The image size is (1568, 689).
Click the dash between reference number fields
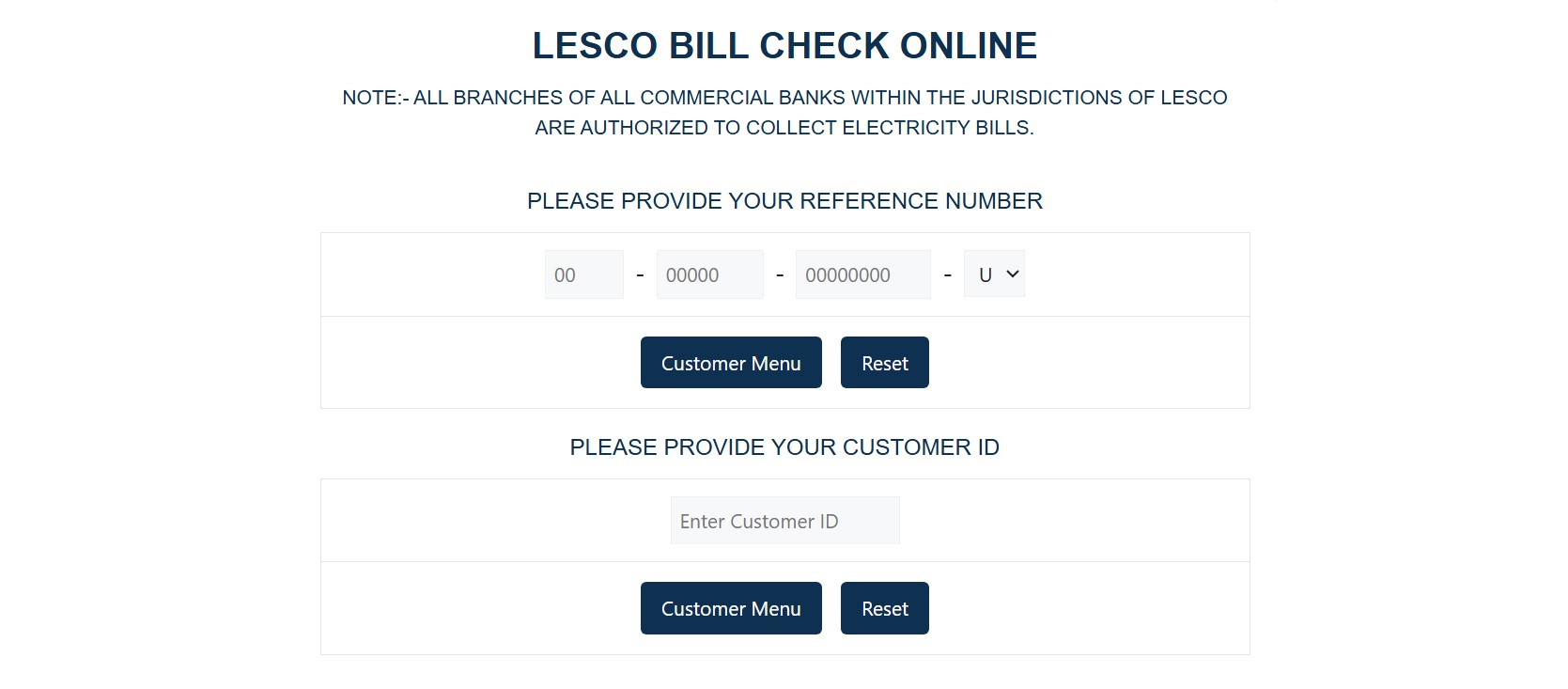coord(640,274)
